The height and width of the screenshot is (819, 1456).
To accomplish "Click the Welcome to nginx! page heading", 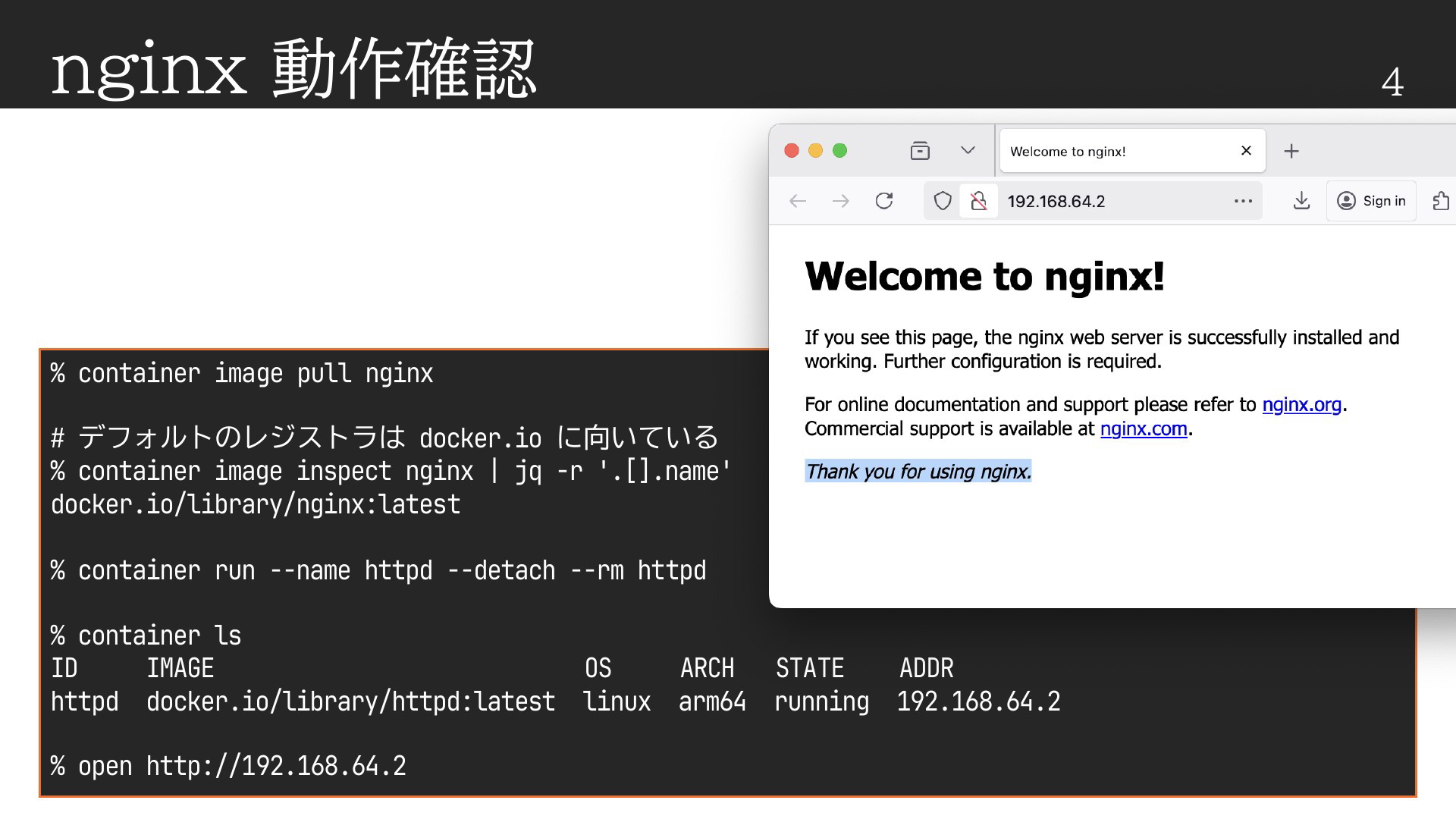I will (x=984, y=276).
